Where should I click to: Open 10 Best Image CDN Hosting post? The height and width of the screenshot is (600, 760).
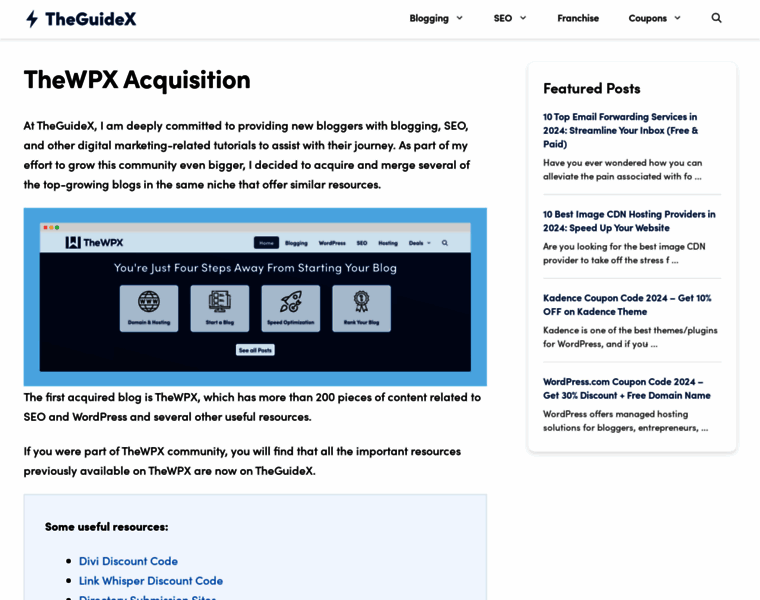629,221
